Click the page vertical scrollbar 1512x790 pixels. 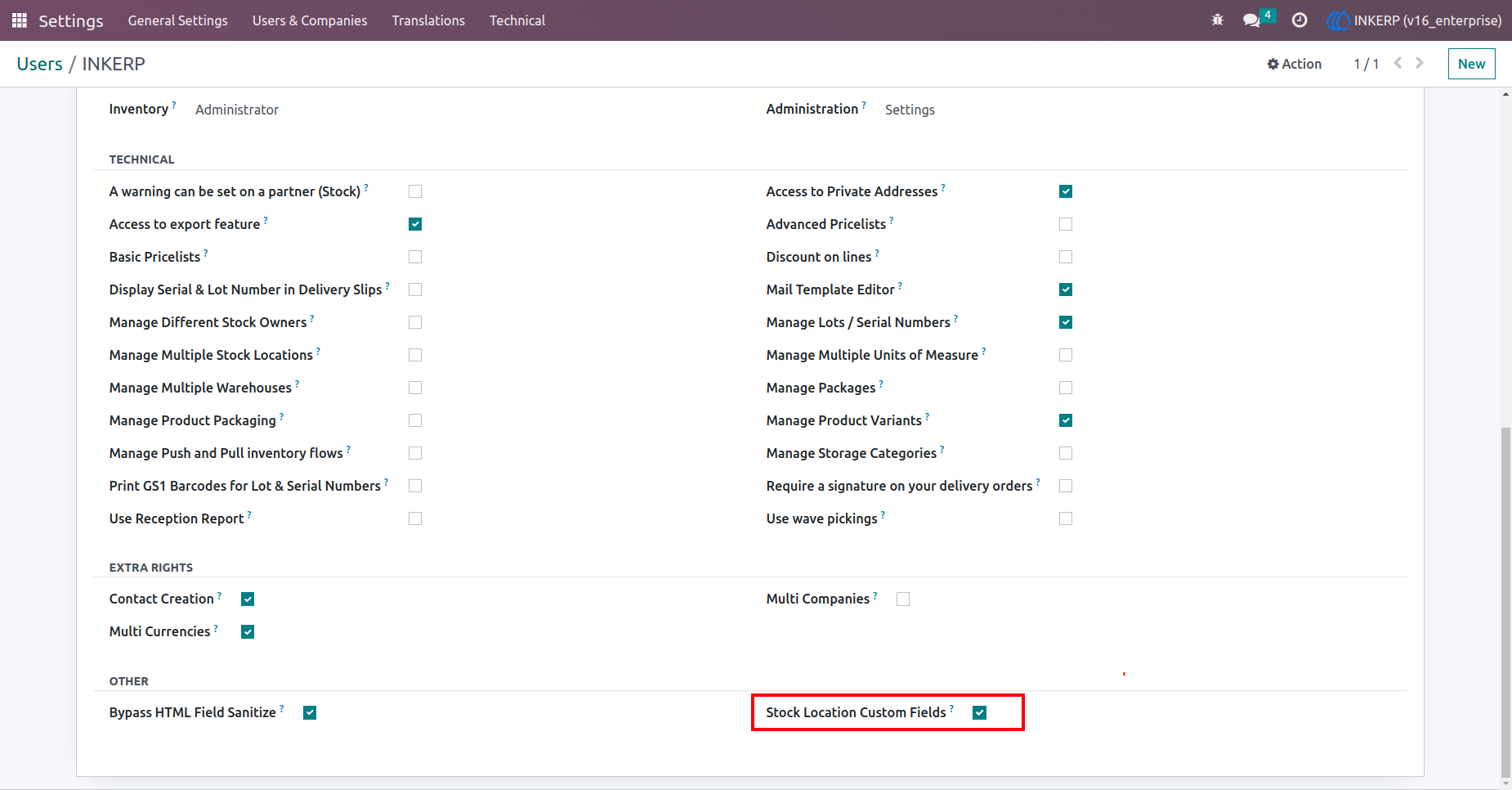1505,601
